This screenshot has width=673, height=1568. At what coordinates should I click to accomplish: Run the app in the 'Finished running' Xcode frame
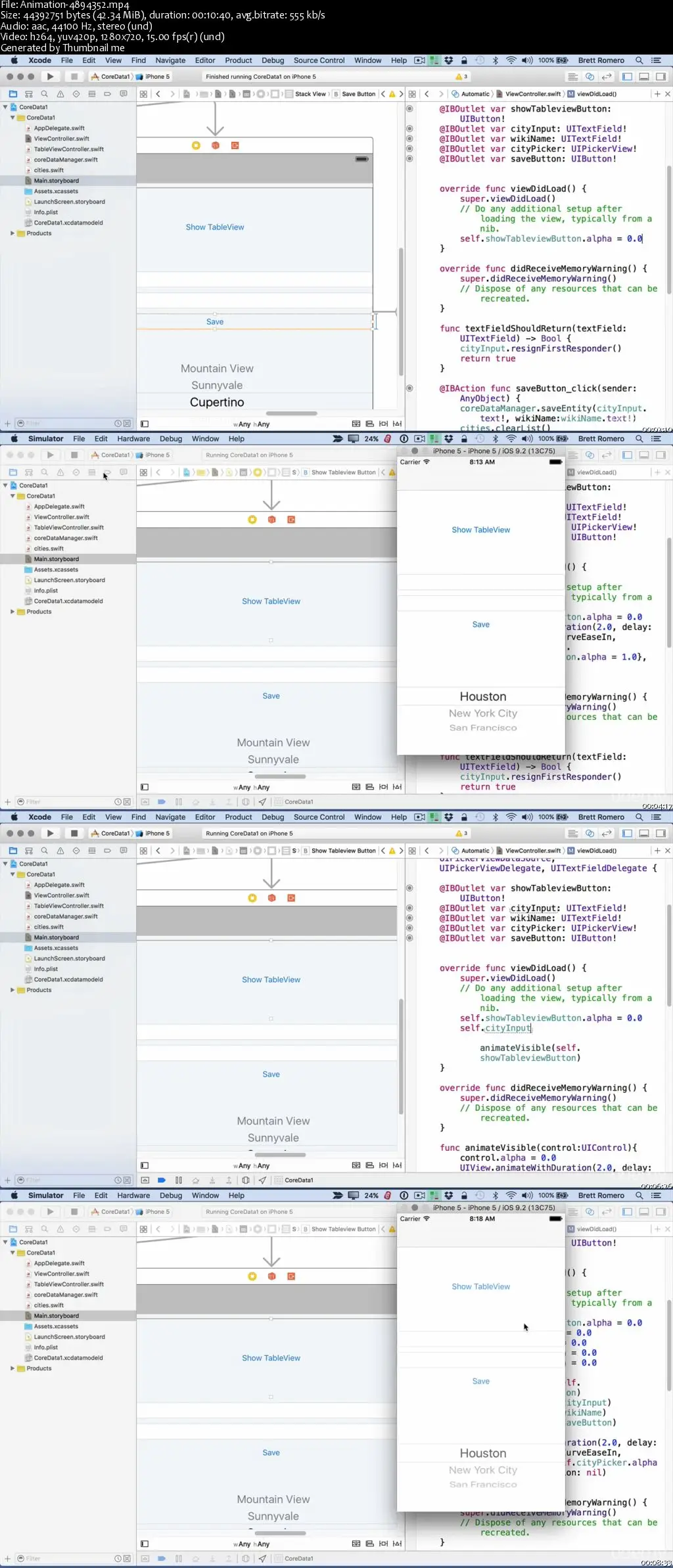(x=50, y=77)
